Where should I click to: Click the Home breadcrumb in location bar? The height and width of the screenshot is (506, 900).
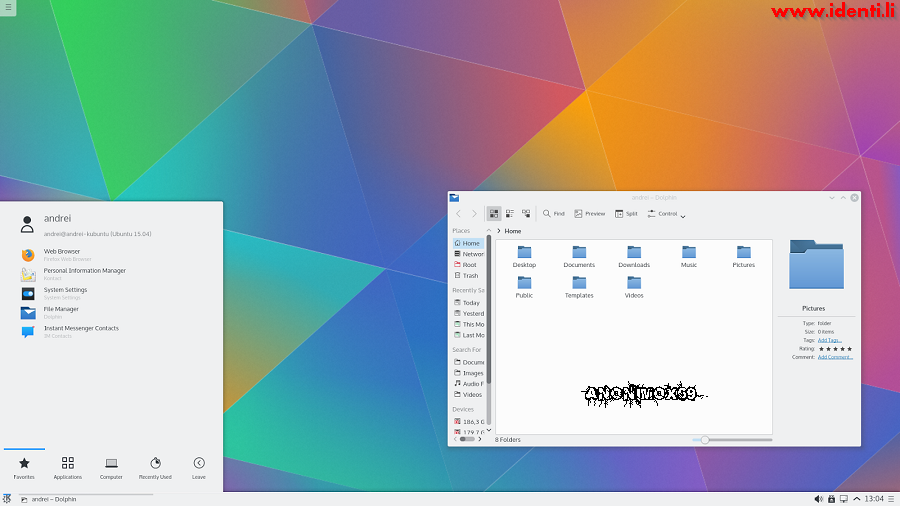point(513,231)
